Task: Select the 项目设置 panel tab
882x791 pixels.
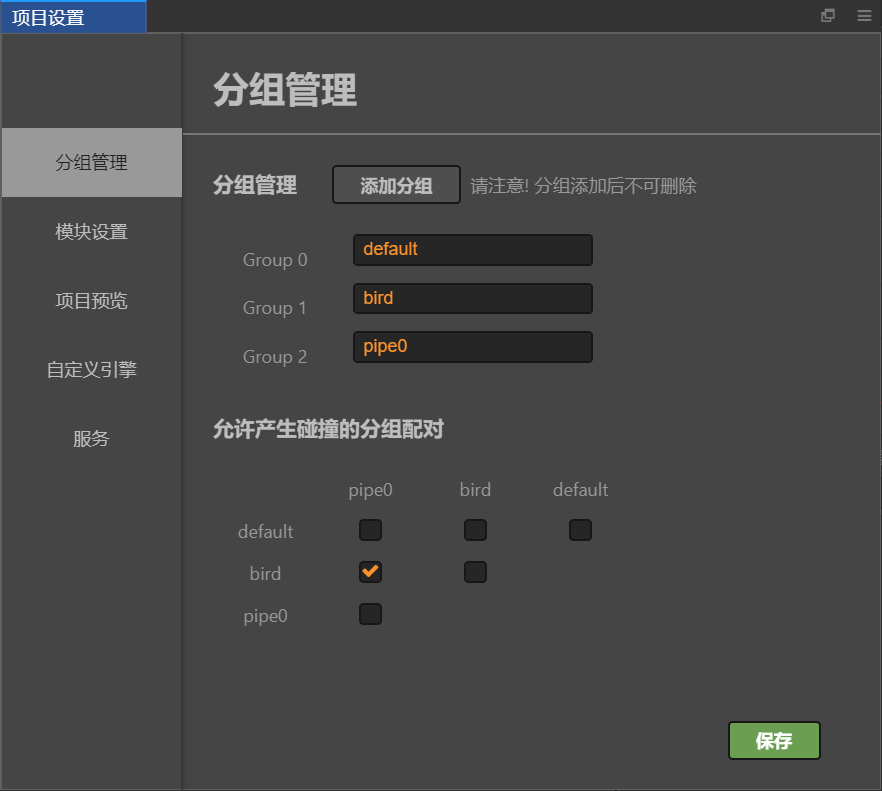Action: pyautogui.click(x=73, y=17)
